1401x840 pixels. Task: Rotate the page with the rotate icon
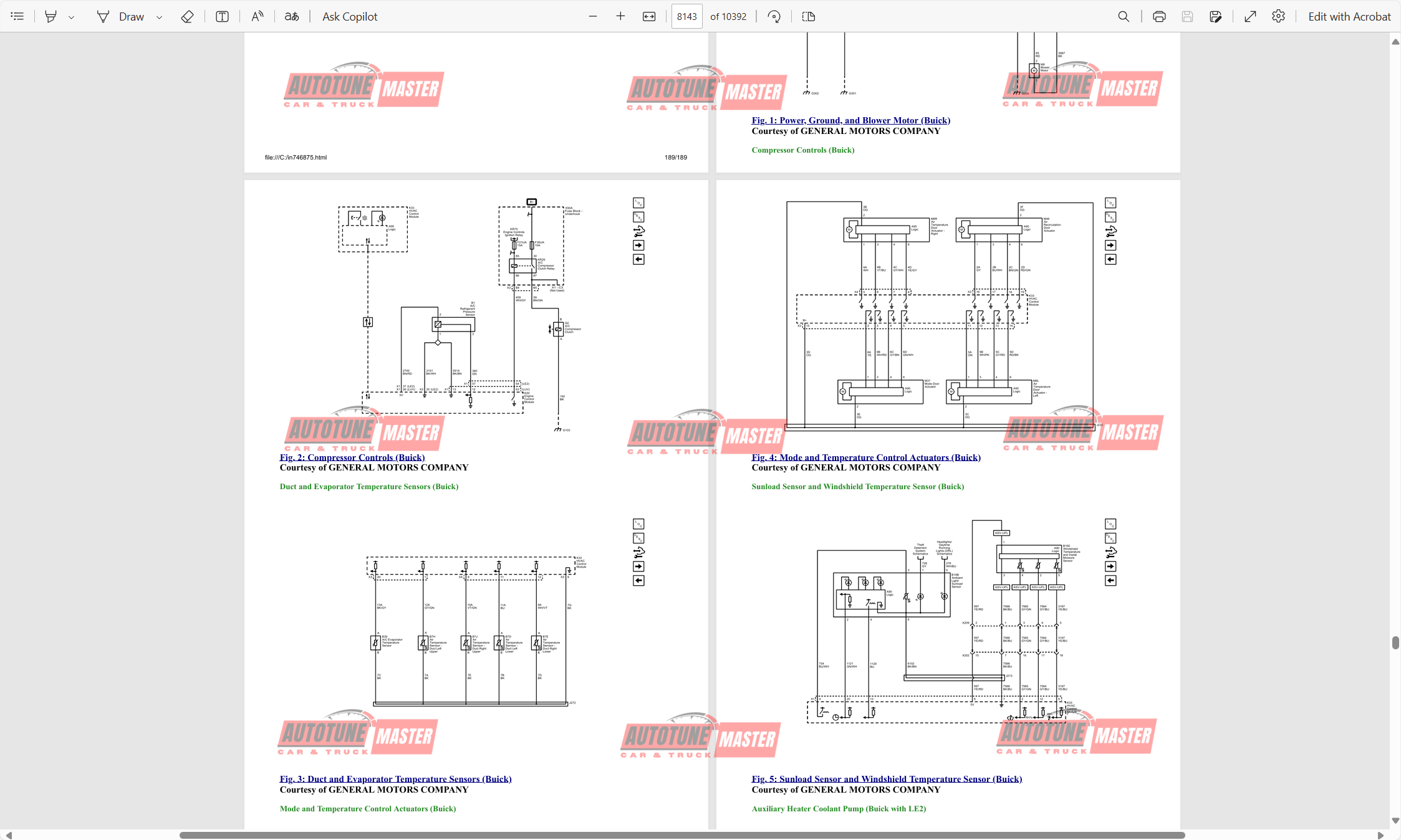774,17
